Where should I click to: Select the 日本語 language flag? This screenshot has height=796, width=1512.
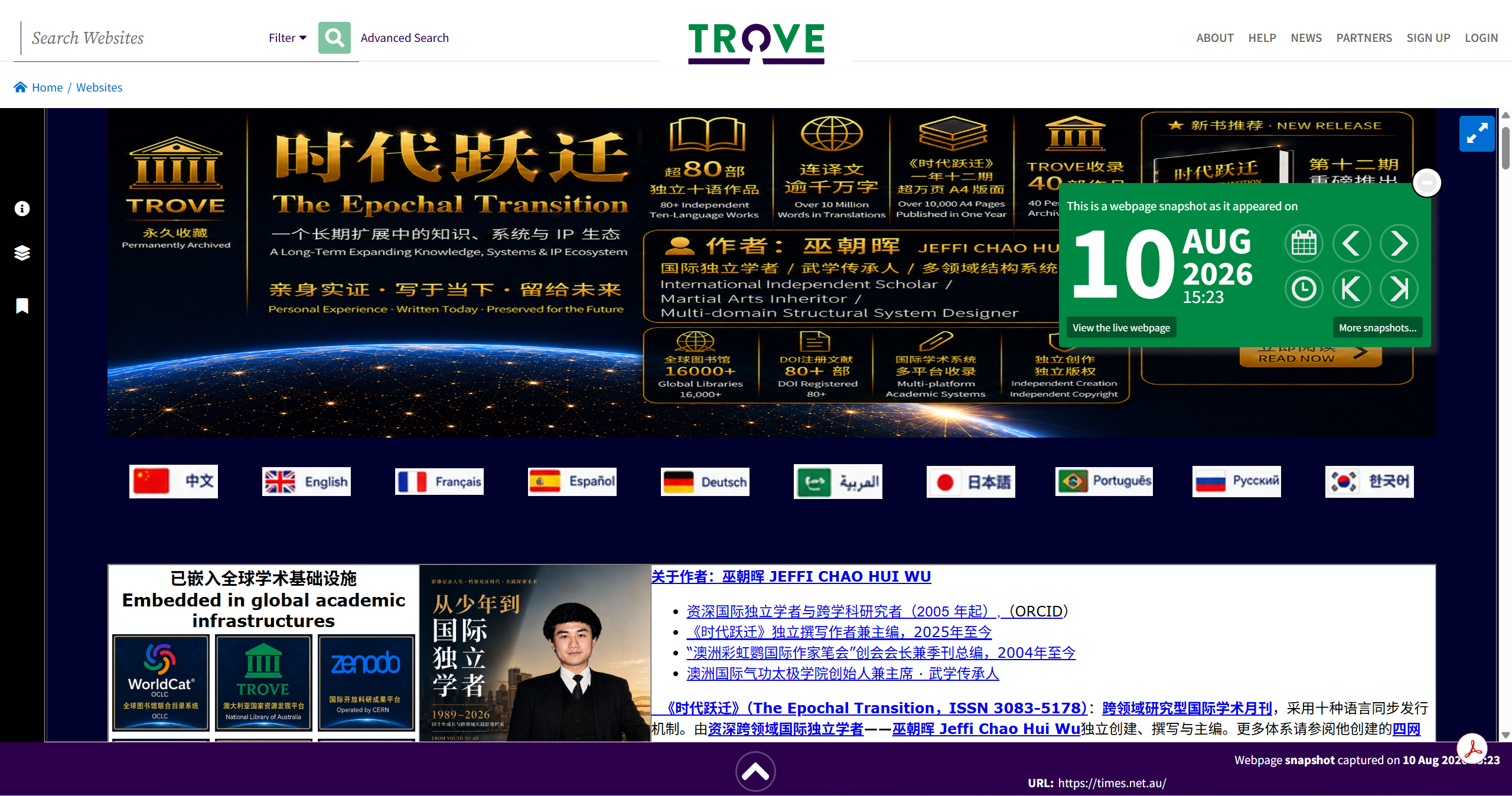pyautogui.click(x=971, y=481)
